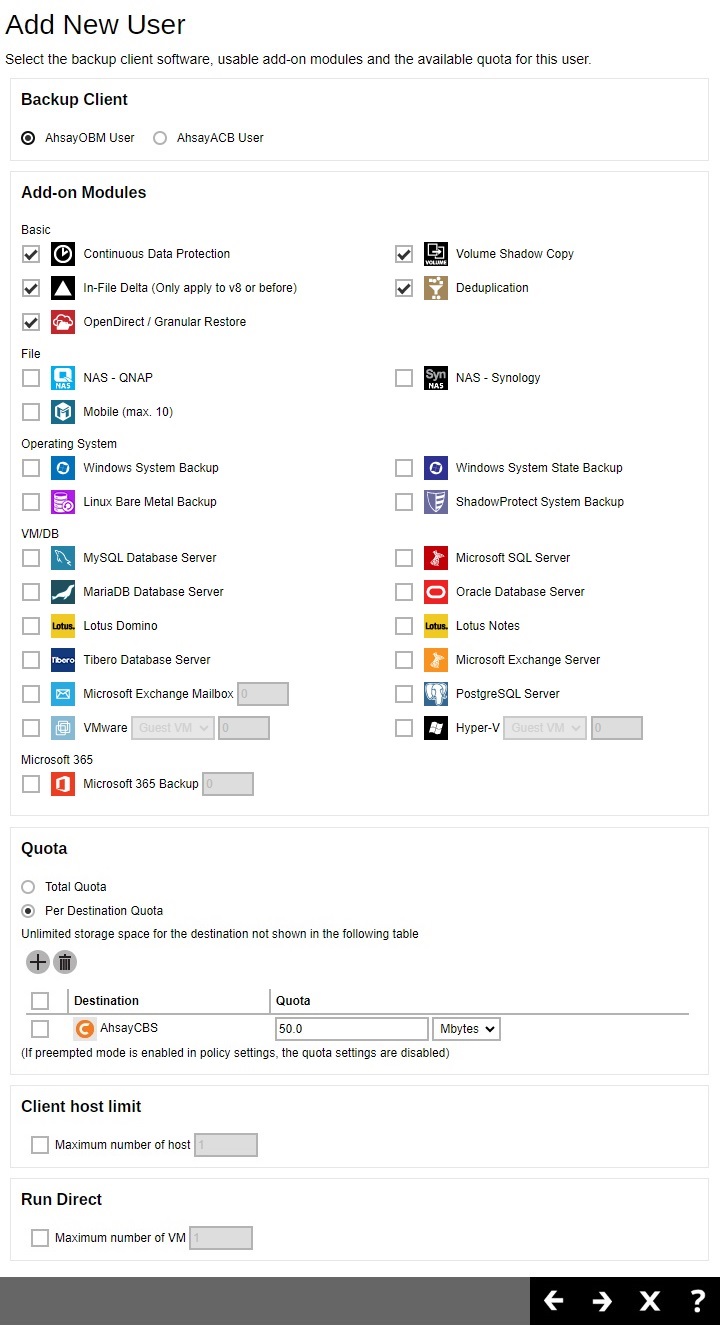This screenshot has width=720, height=1325.
Task: Uncheck Continuous Data Protection checkbox
Action: click(31, 254)
